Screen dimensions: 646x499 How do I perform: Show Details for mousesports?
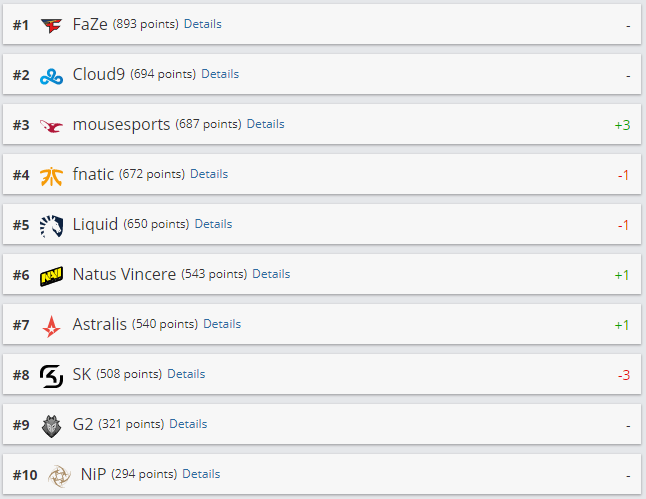pyautogui.click(x=265, y=124)
